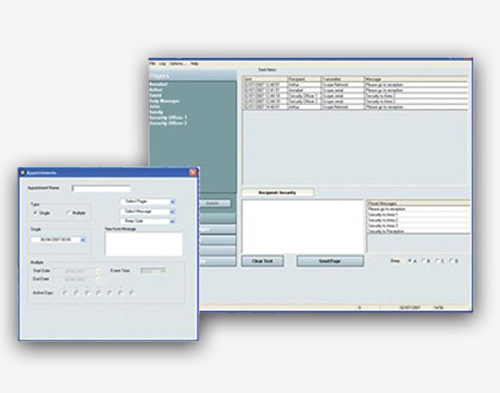
Task: Choose preset 'Security to Area 2'
Action: 419,220
